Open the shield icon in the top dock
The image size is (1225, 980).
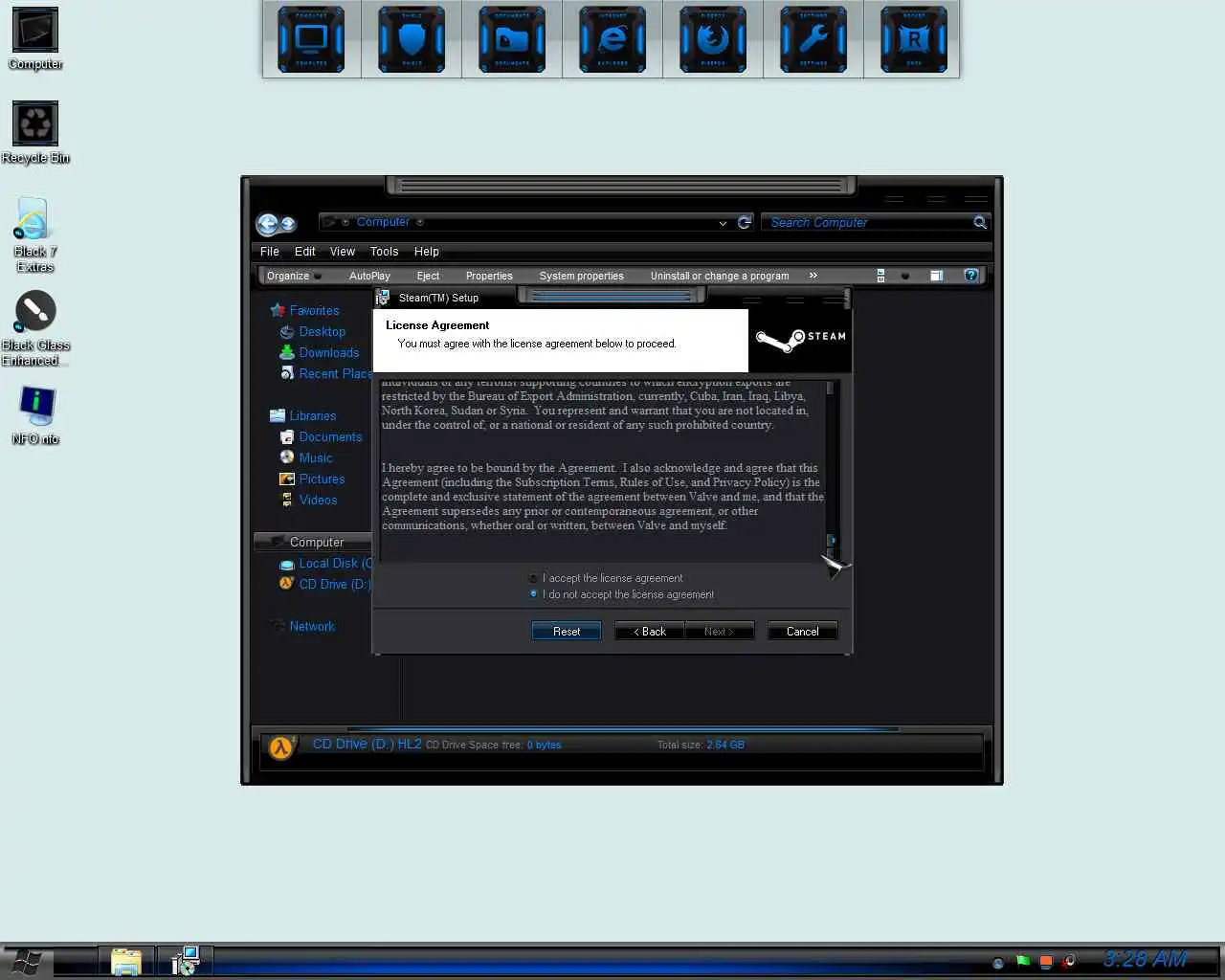412,39
